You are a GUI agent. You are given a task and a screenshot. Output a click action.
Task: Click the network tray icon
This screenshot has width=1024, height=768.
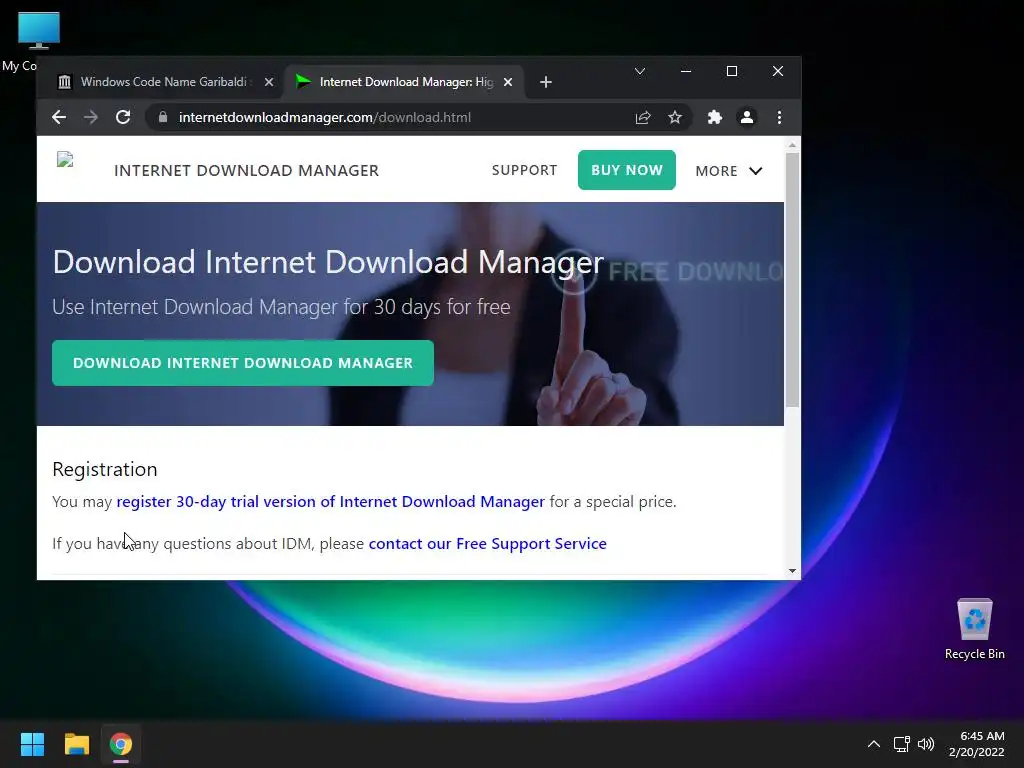click(902, 744)
